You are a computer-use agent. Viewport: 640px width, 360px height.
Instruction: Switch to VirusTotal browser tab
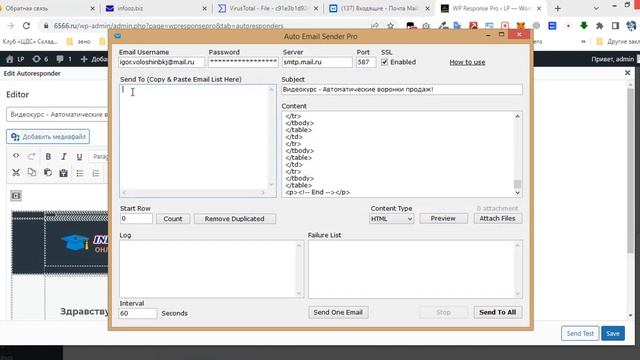[267, 8]
